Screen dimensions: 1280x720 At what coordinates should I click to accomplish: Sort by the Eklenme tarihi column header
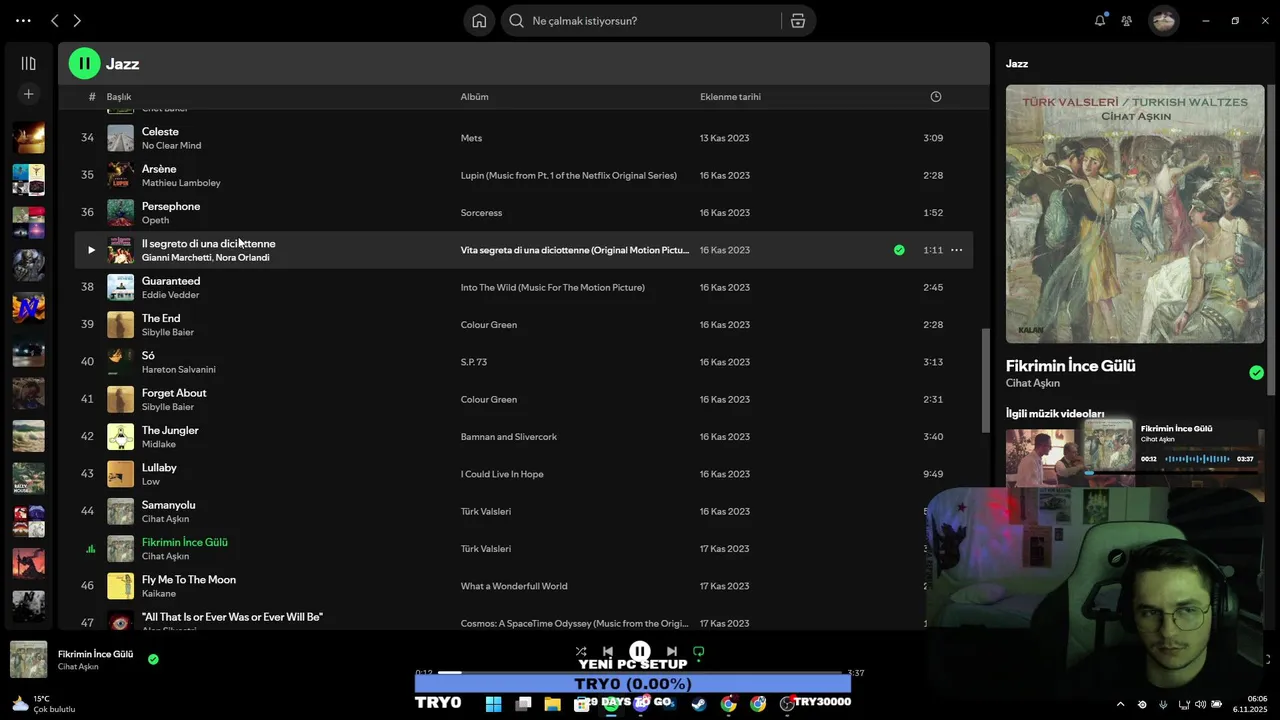(x=730, y=97)
